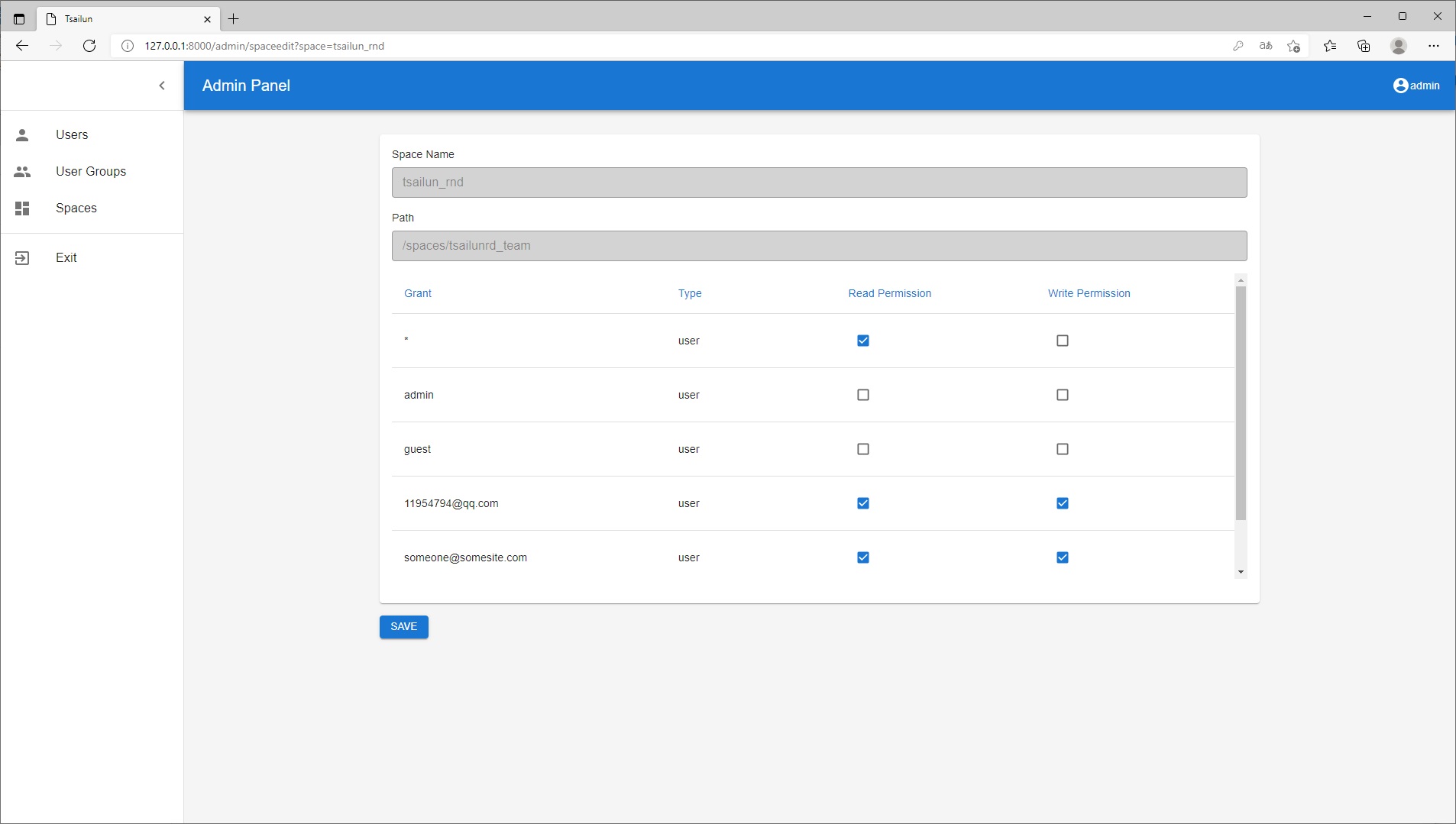
Task: View site information icon in address bar
Action: (128, 46)
